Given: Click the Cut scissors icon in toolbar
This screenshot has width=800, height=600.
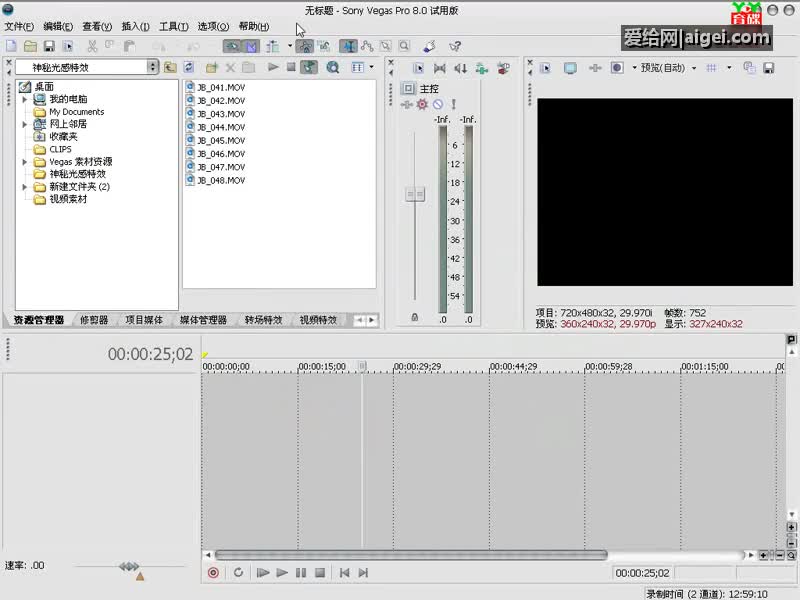Looking at the screenshot, I should [x=92, y=46].
